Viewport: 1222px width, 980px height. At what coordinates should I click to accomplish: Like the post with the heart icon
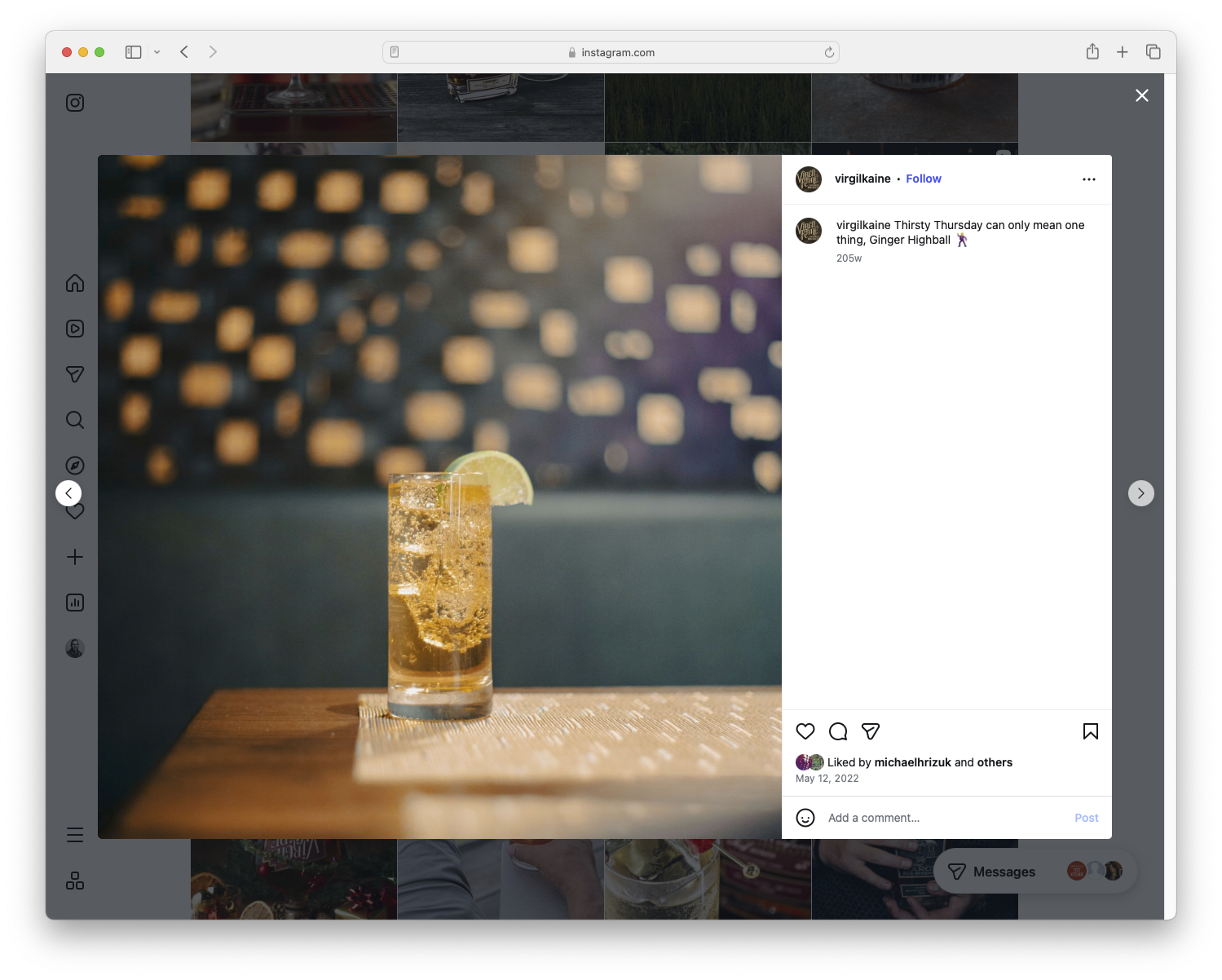(x=805, y=731)
